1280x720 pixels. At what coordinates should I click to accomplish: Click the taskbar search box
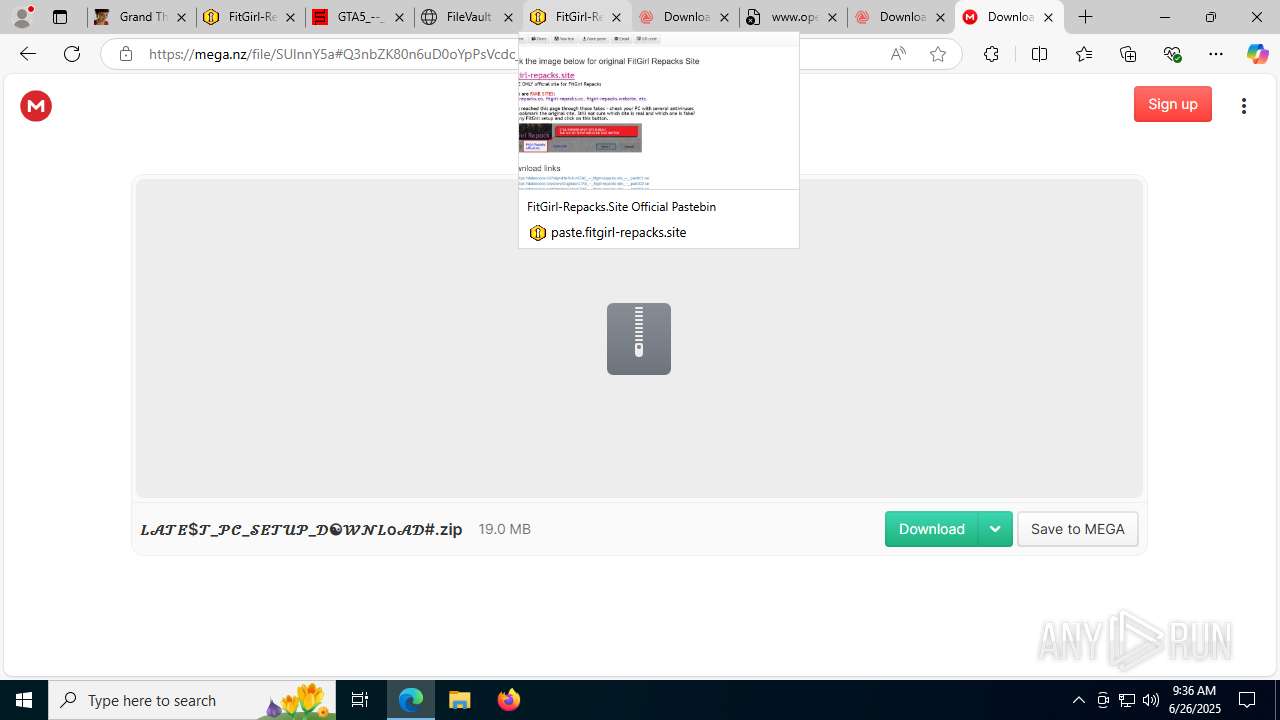[x=192, y=700]
